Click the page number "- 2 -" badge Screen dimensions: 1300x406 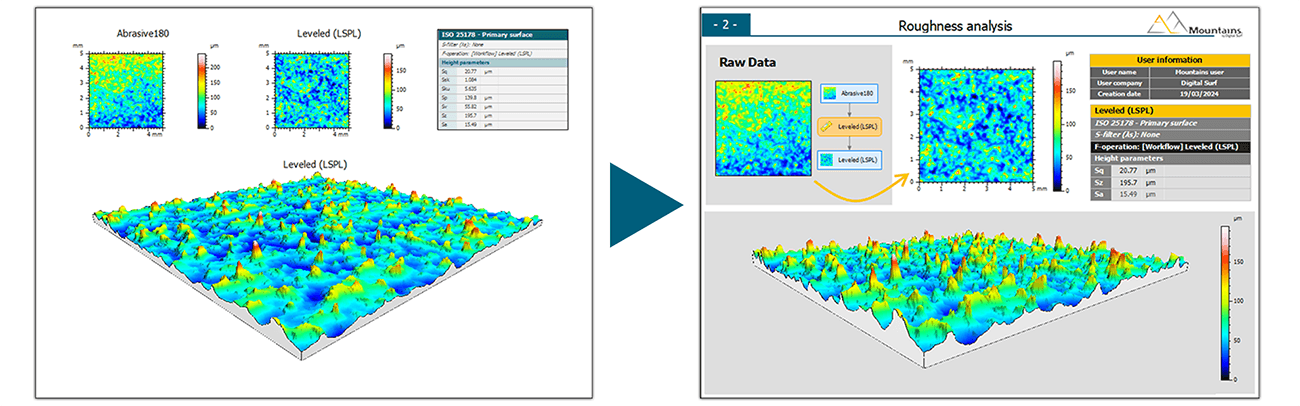pos(727,25)
